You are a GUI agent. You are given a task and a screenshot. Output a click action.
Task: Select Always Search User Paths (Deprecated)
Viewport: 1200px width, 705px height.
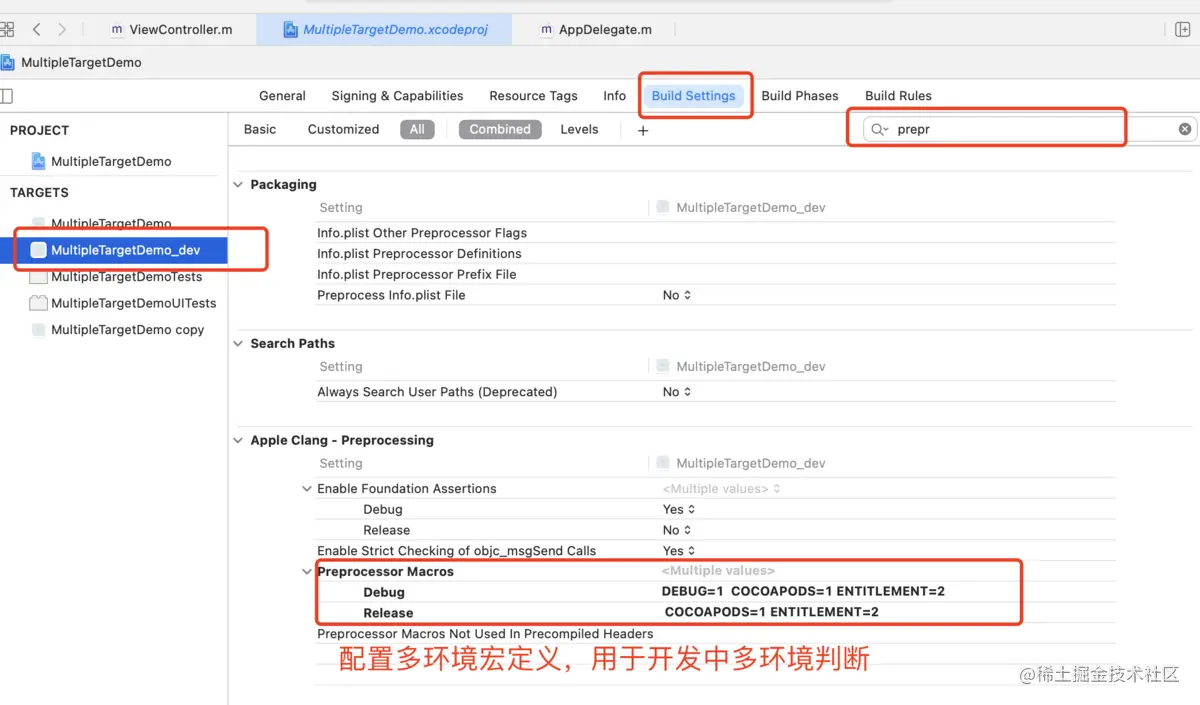click(437, 392)
